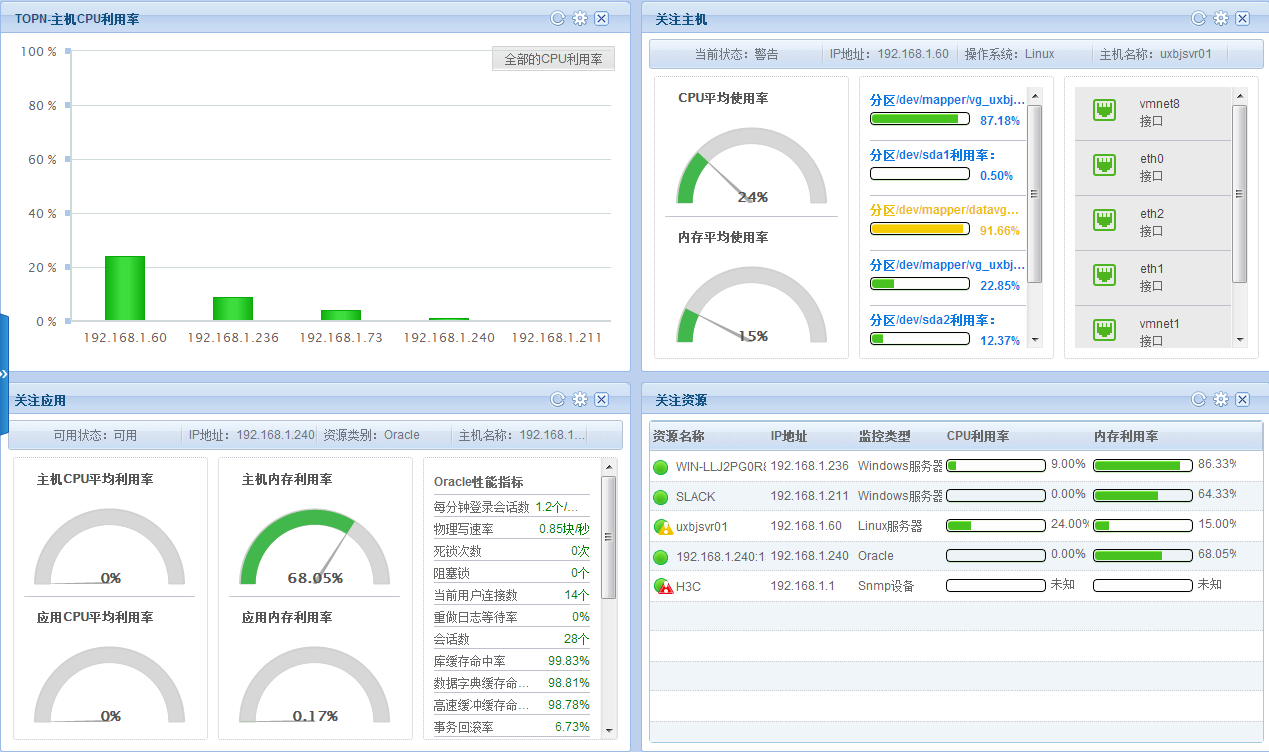The width and height of the screenshot is (1269, 752).
Task: Click the eth0 network interface icon
Action: [1104, 166]
